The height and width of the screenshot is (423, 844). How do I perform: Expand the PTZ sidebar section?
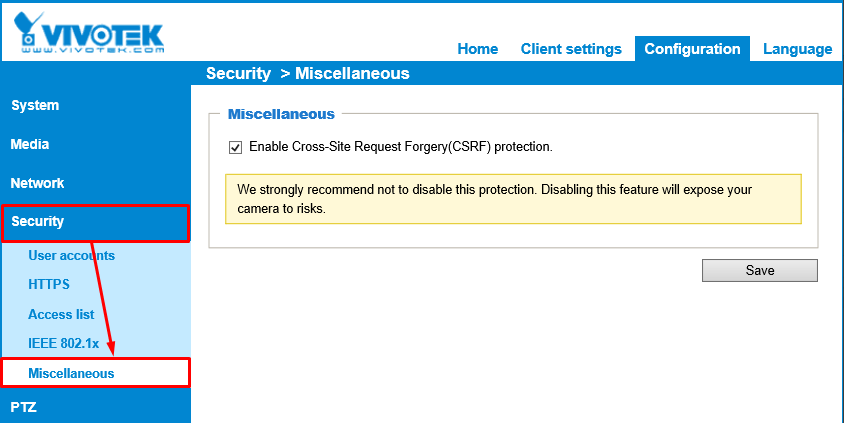23,407
